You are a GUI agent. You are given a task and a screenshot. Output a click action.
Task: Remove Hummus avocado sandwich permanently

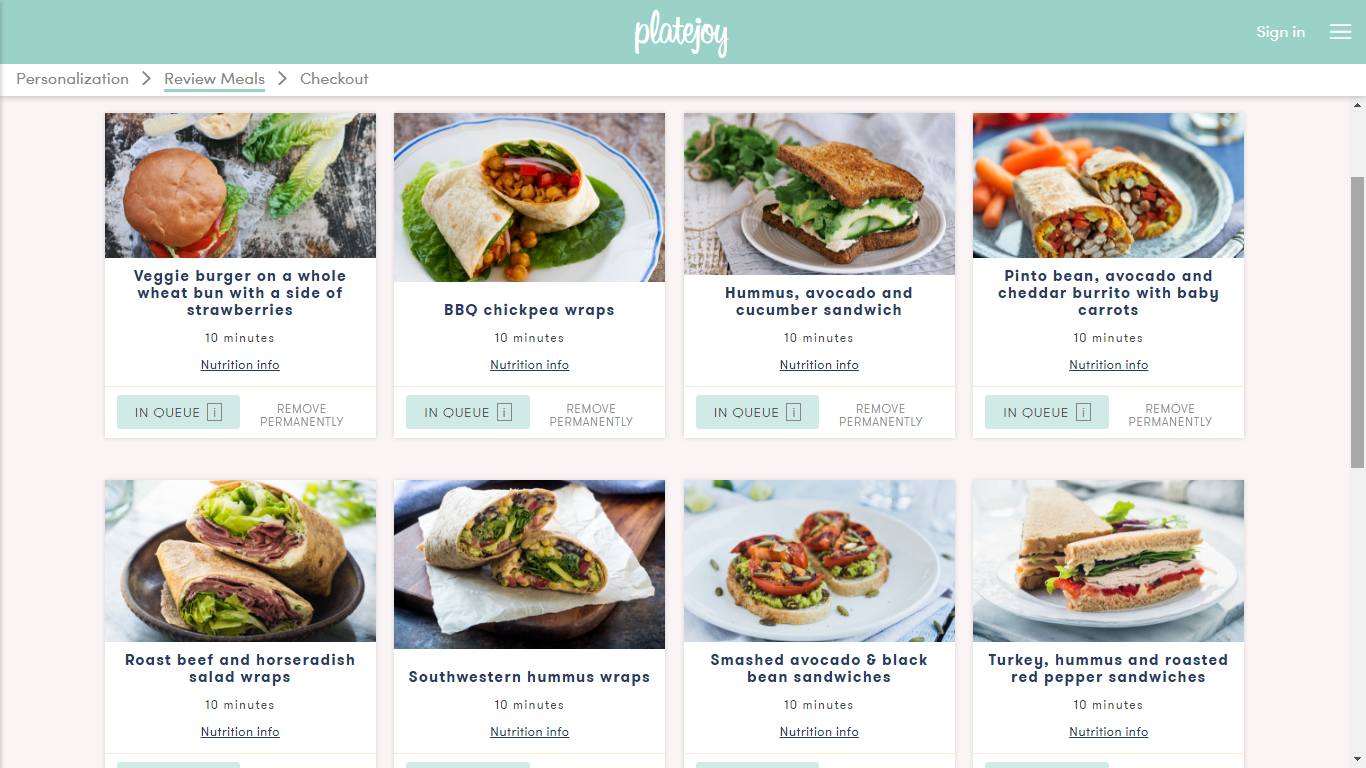[x=880, y=415]
